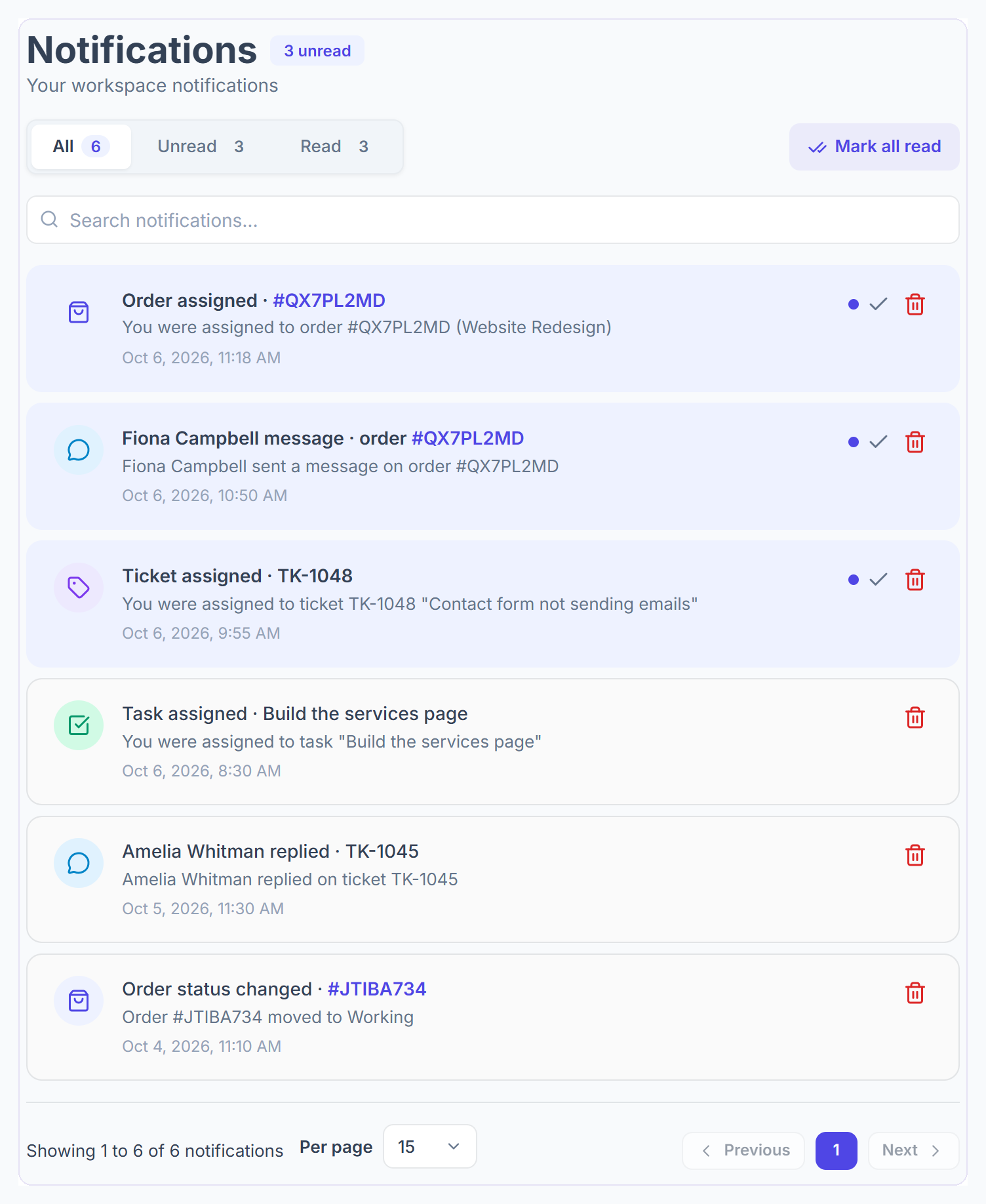The height and width of the screenshot is (1204, 986).
Task: Go to the Previous page
Action: click(x=743, y=1150)
